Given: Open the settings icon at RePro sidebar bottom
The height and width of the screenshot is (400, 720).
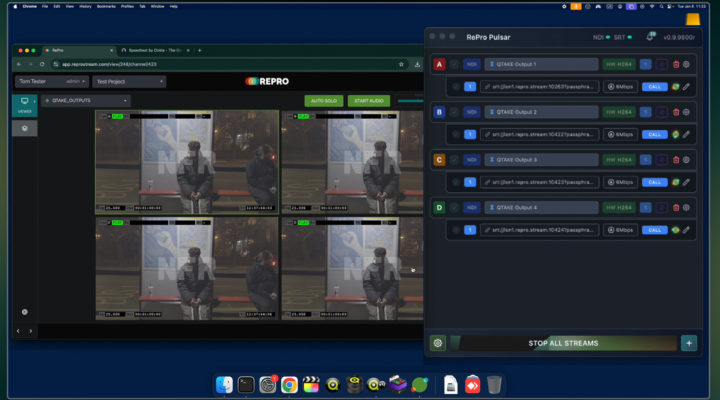Looking at the screenshot, I should 25,312.
